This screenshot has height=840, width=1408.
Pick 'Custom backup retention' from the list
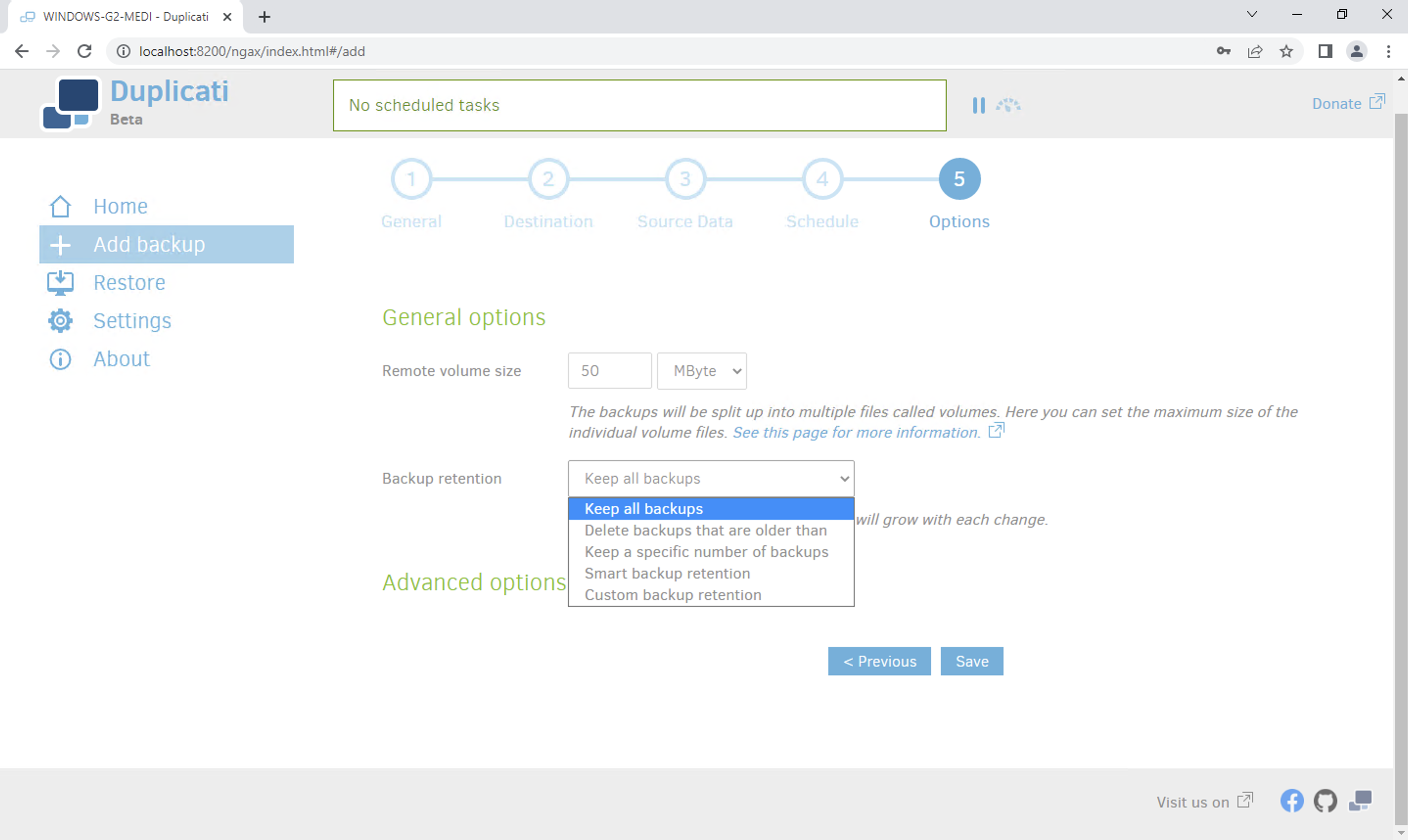673,595
